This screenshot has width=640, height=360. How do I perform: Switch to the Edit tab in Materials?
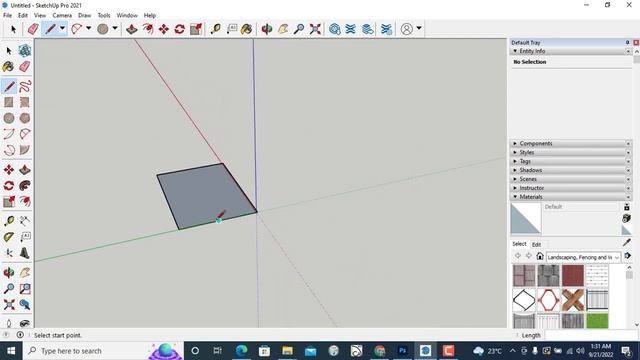(536, 244)
